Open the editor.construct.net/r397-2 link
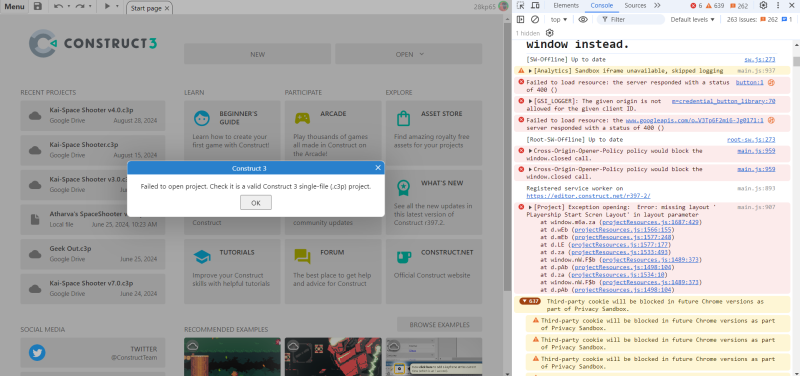Screen dimensions: 800x376 tap(588, 196)
